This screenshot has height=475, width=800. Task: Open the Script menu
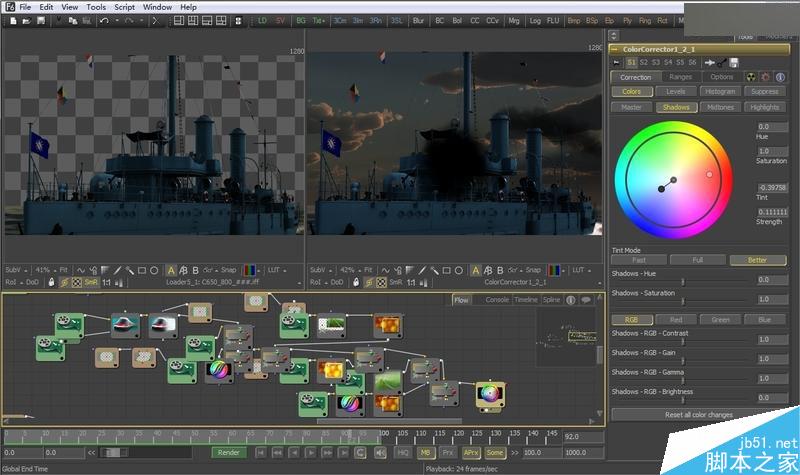click(x=124, y=7)
